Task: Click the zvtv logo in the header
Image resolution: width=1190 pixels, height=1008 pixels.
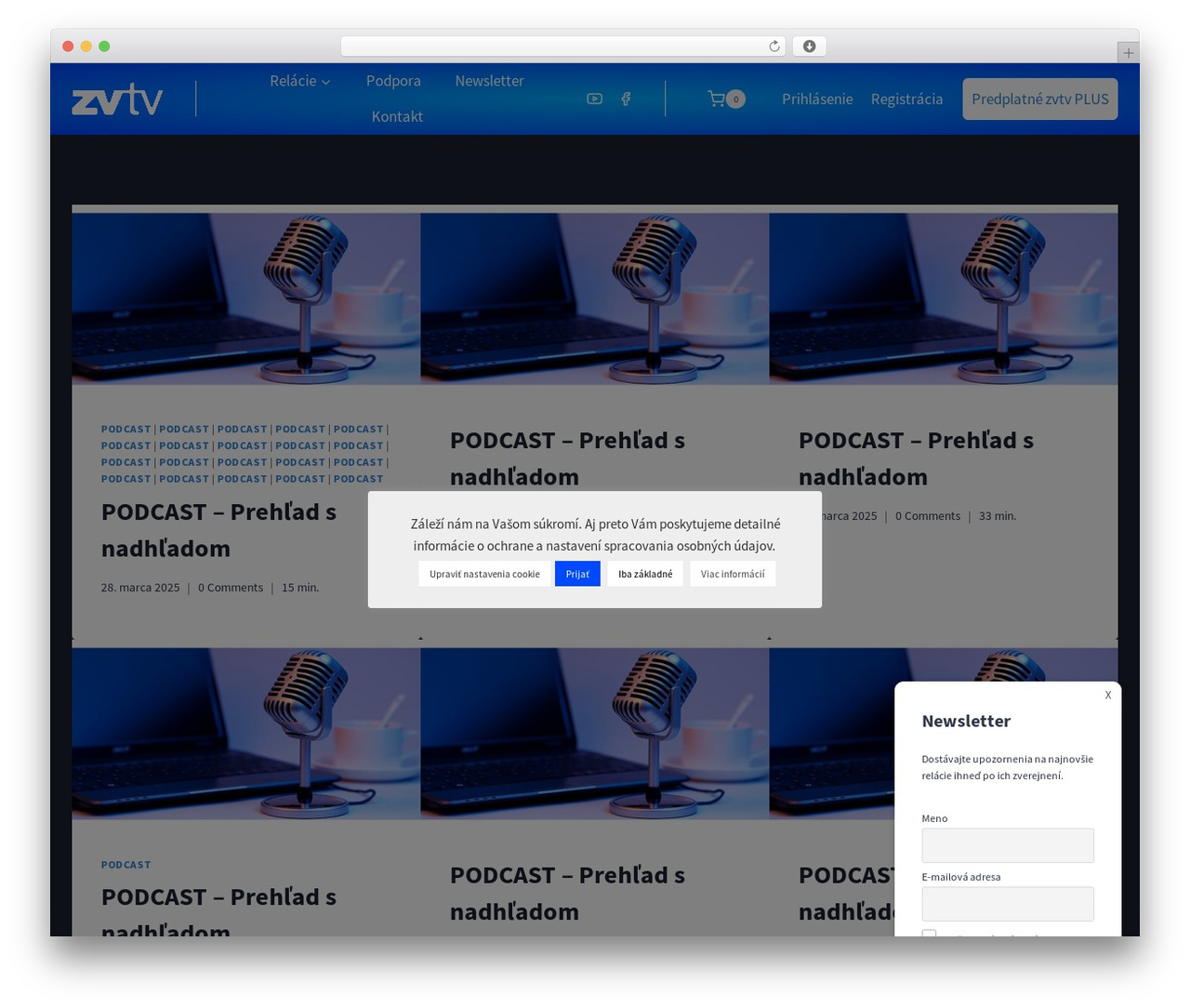Action: click(x=117, y=99)
